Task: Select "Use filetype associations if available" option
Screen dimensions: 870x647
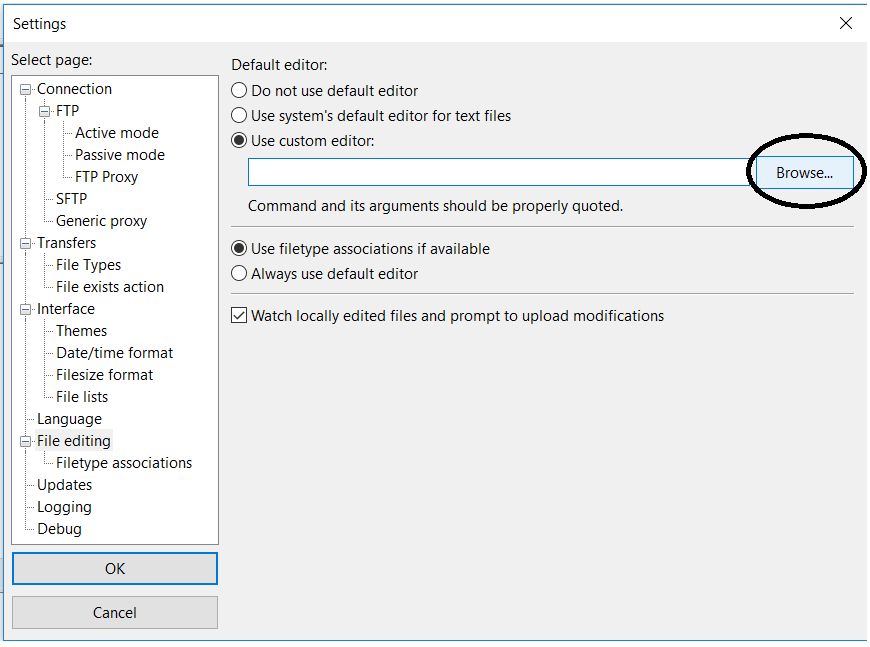Action: (x=239, y=249)
